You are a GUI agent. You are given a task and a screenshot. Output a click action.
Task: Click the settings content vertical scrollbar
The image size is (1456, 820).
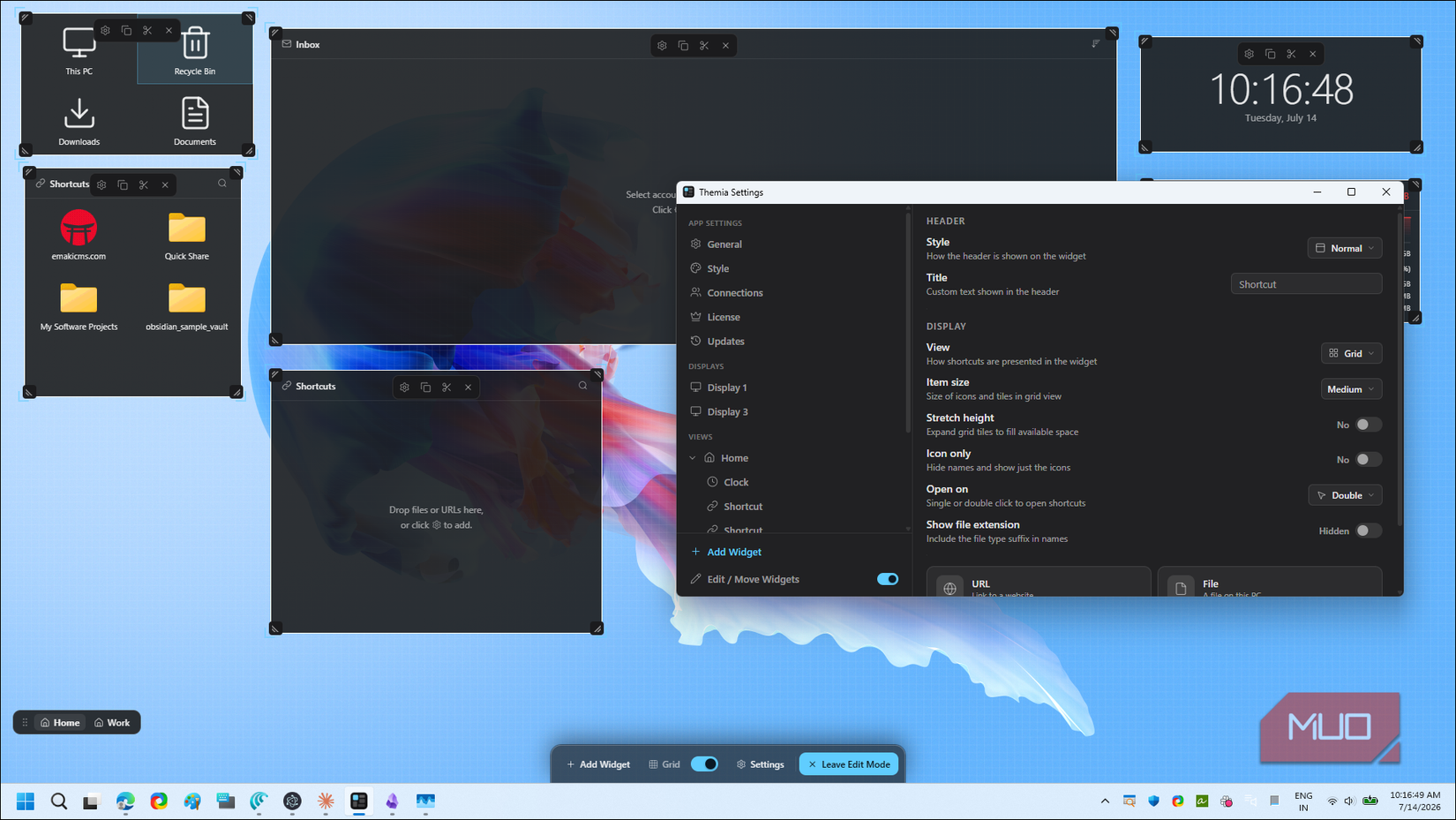[x=1400, y=371]
